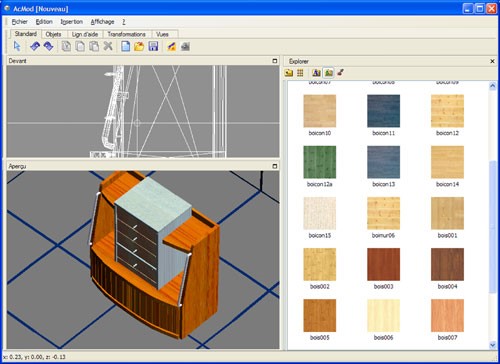Open the Fichier menu
This screenshot has height=364, width=500.
[x=20, y=22]
